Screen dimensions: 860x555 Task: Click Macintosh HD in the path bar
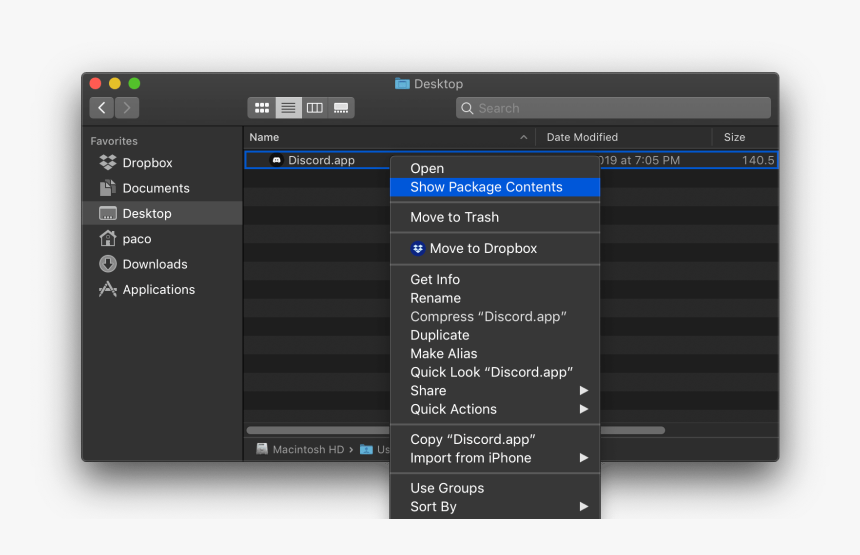308,449
